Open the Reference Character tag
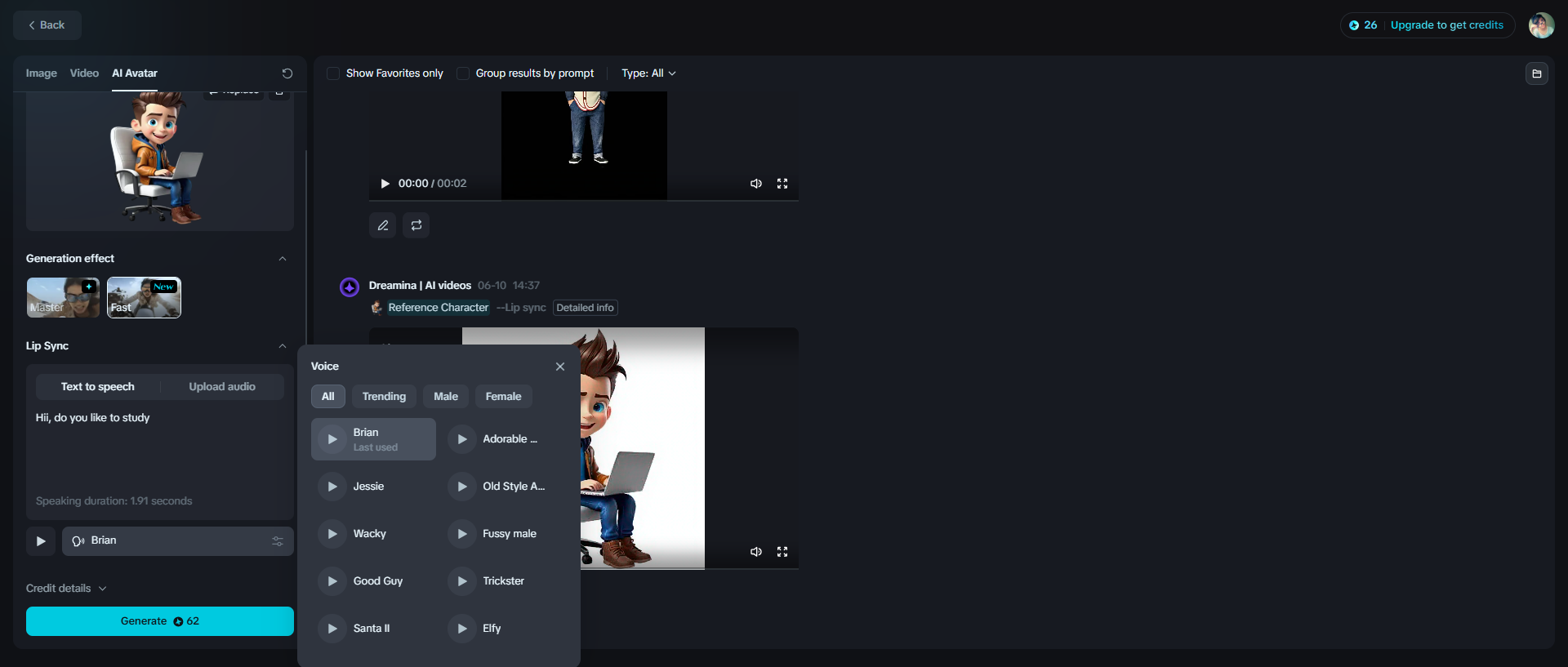The image size is (1568, 667). pos(438,308)
